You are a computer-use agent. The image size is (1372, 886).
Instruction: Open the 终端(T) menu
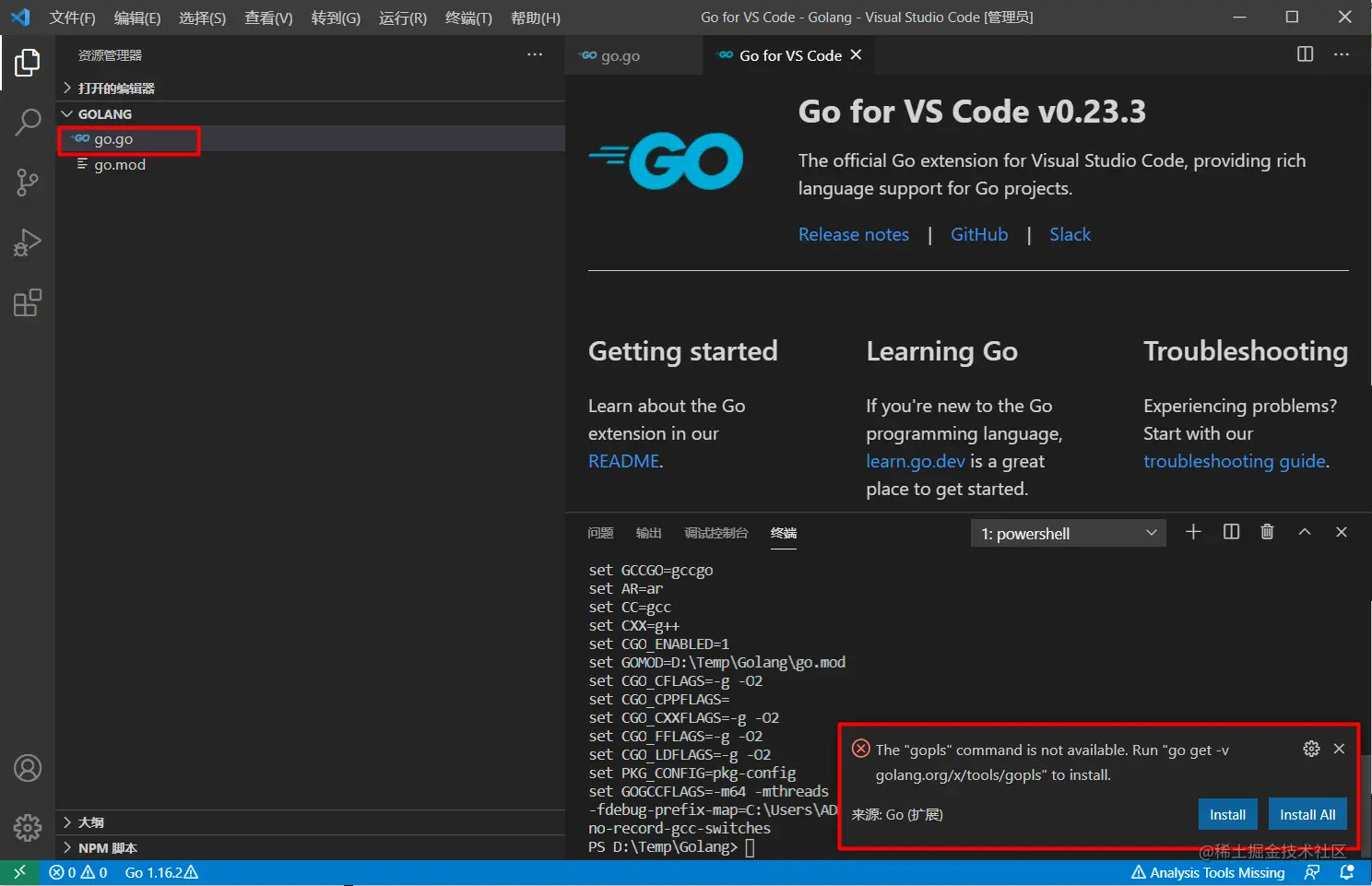[x=468, y=18]
